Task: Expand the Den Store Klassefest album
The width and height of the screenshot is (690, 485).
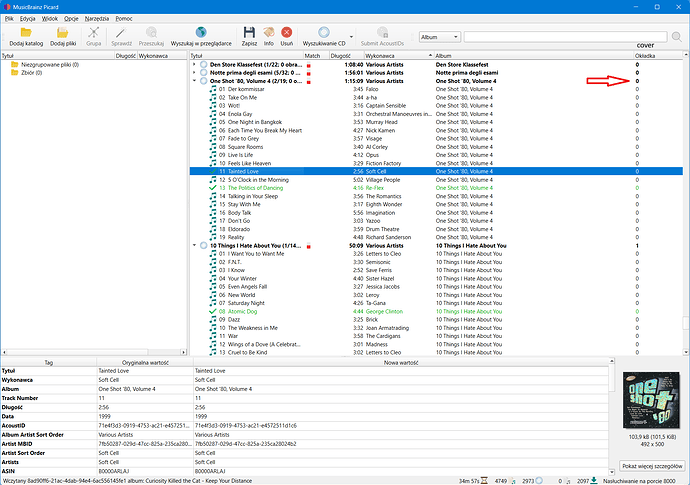Action: click(x=194, y=65)
